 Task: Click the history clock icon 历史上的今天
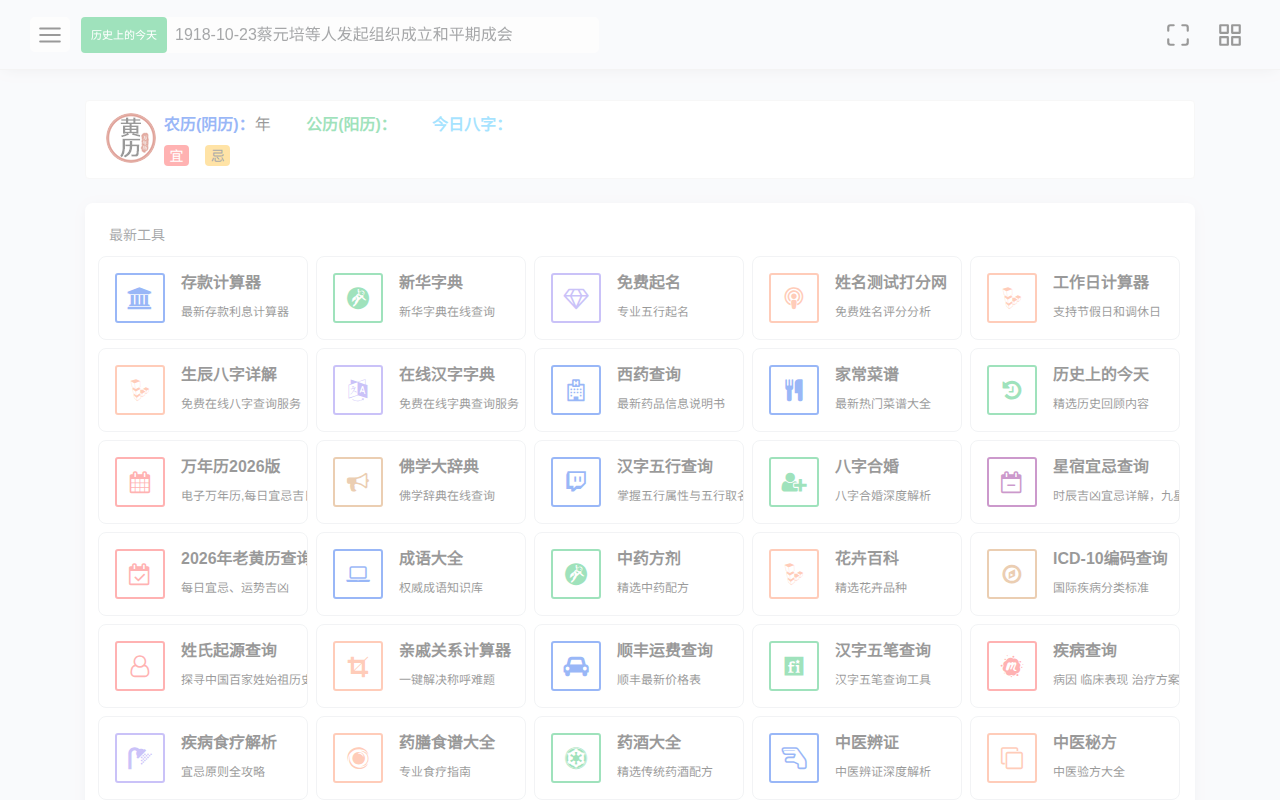pyautogui.click(x=1012, y=390)
